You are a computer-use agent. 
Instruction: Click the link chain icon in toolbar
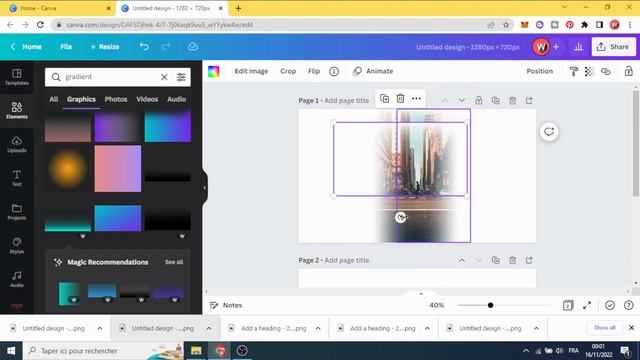coord(606,71)
